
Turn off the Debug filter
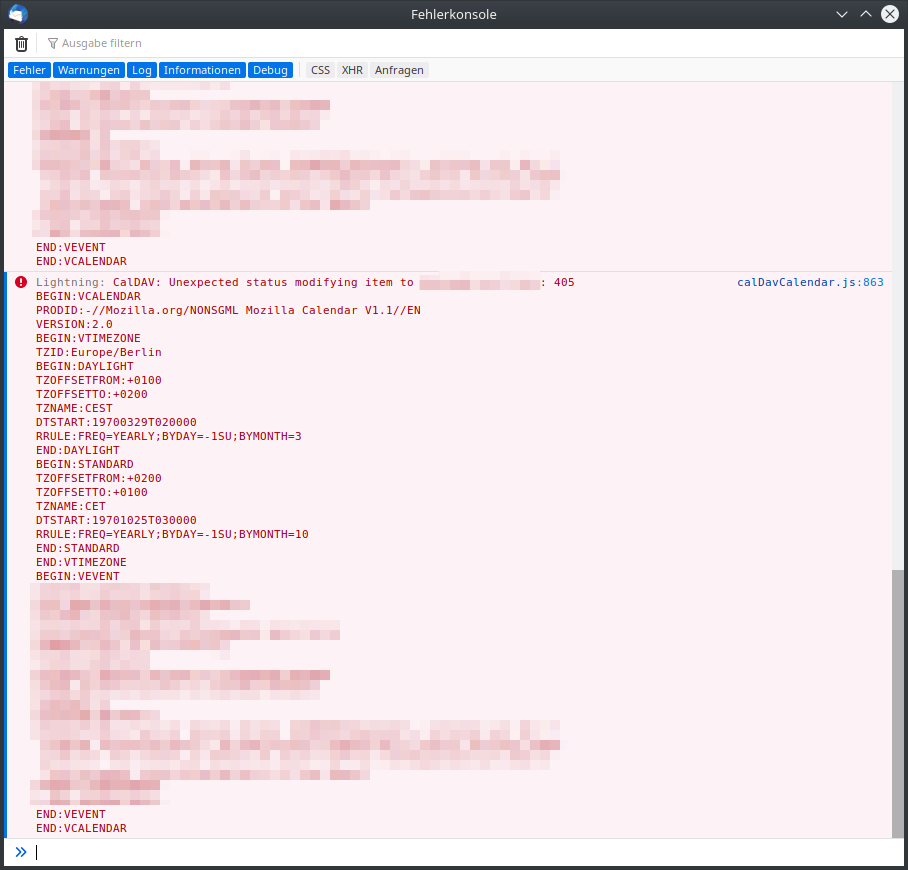click(270, 70)
